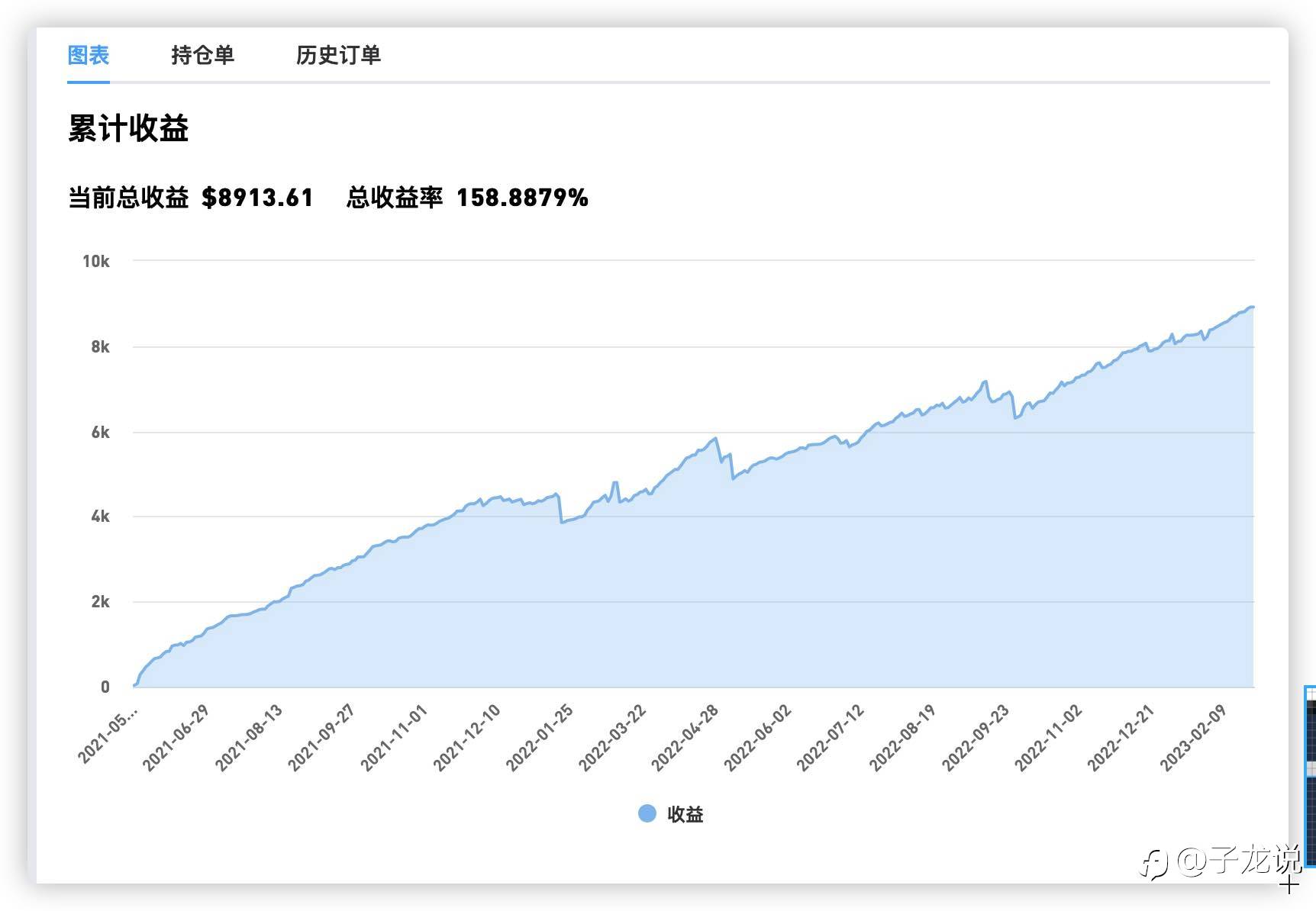Open the 持仓单 tab
Screen dimensions: 1316x911
(x=202, y=55)
